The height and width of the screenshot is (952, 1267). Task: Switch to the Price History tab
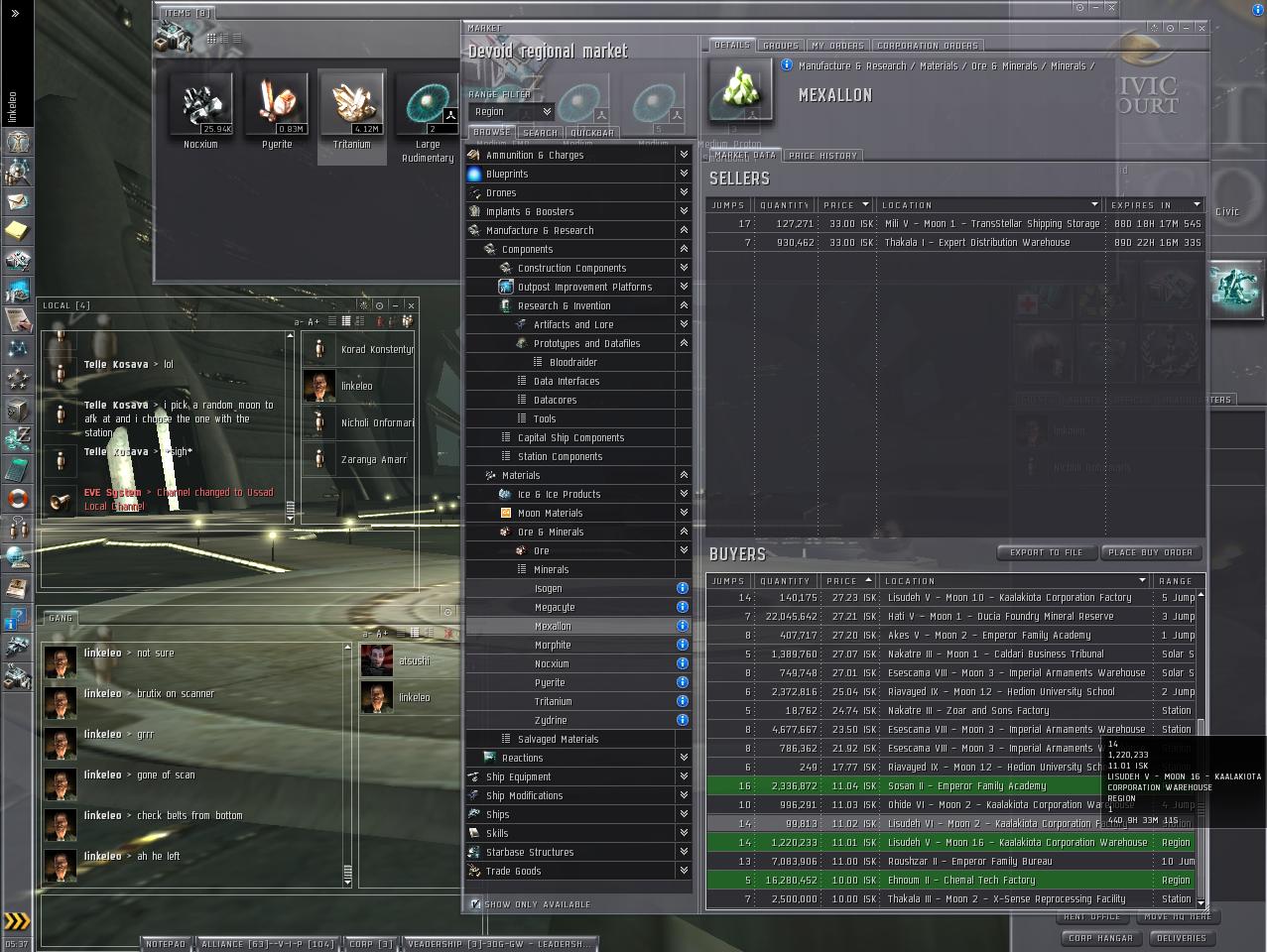pyautogui.click(x=823, y=156)
